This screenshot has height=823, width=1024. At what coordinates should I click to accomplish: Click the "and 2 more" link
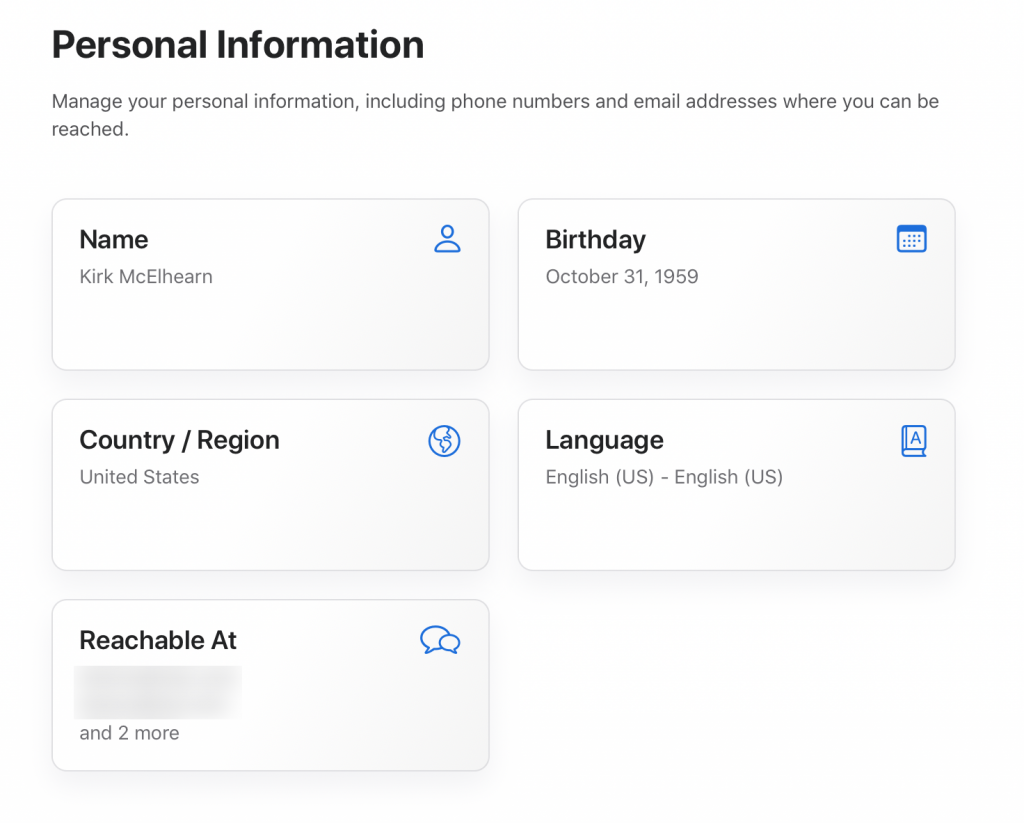pyautogui.click(x=128, y=733)
